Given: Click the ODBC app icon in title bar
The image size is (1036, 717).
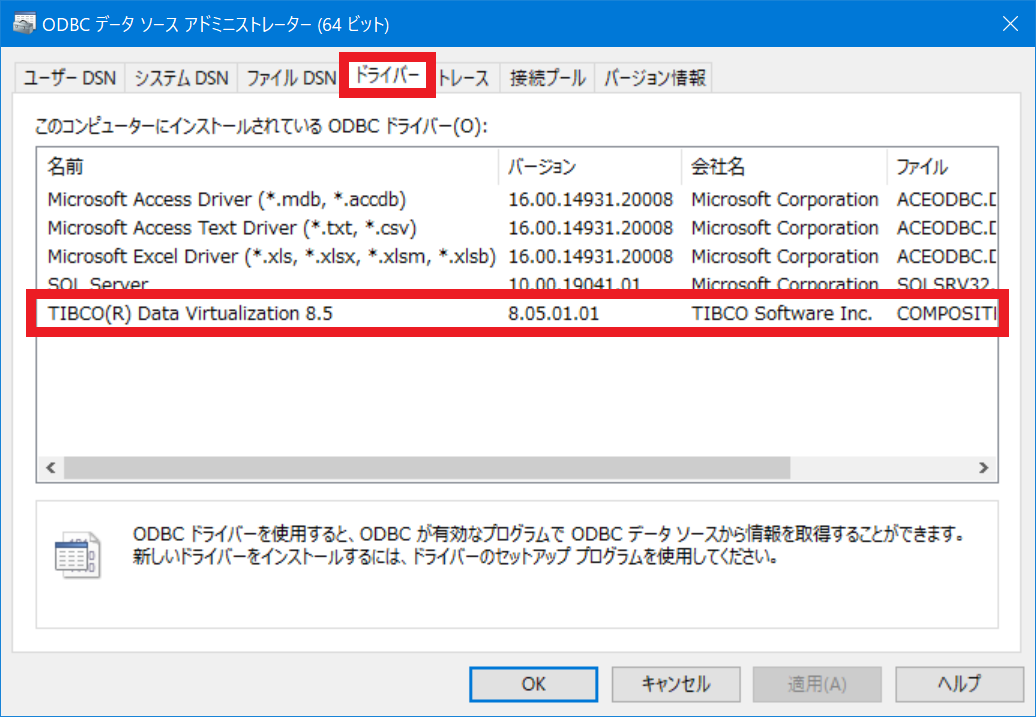Looking at the screenshot, I should pyautogui.click(x=24, y=24).
